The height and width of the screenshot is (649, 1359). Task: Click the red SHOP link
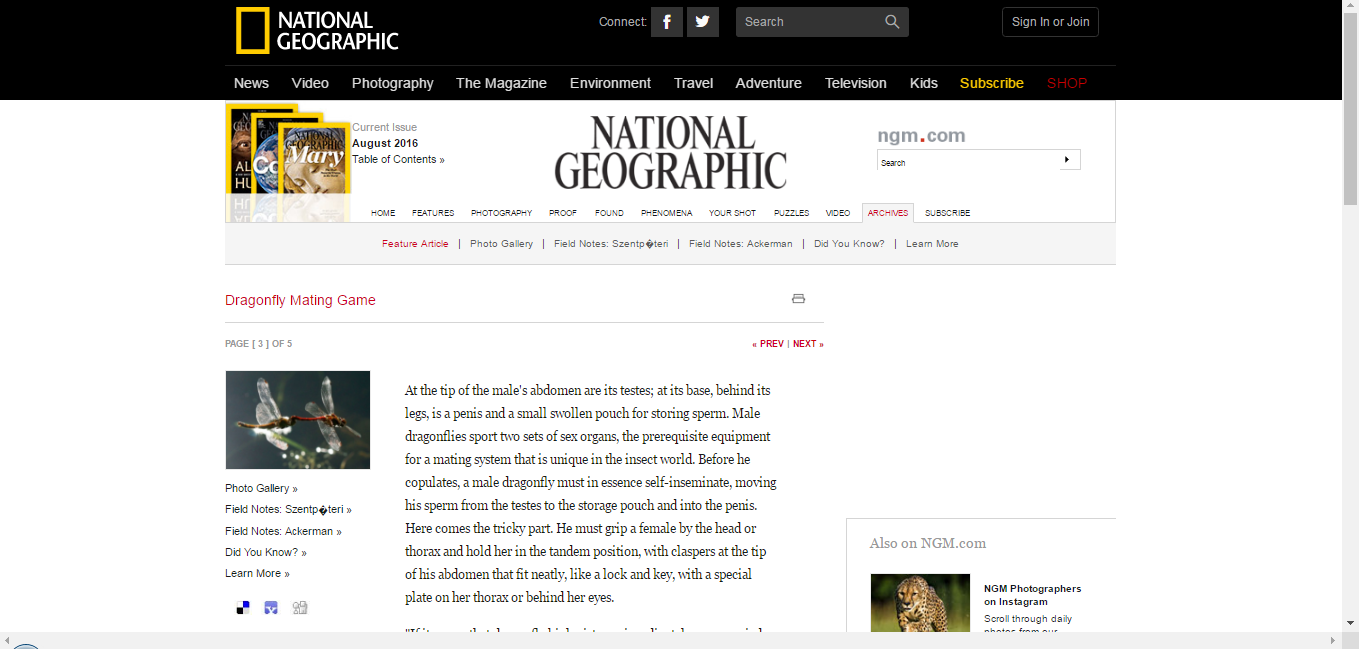[1066, 83]
